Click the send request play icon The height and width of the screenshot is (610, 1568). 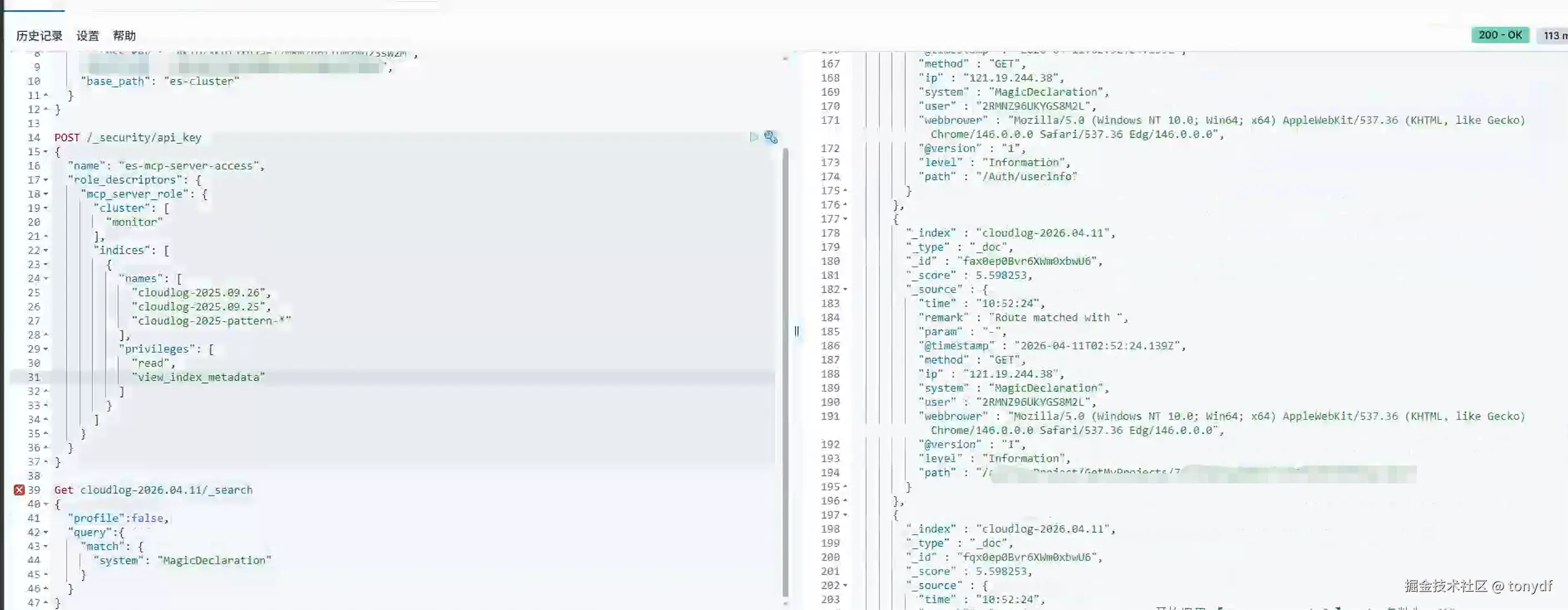[753, 137]
